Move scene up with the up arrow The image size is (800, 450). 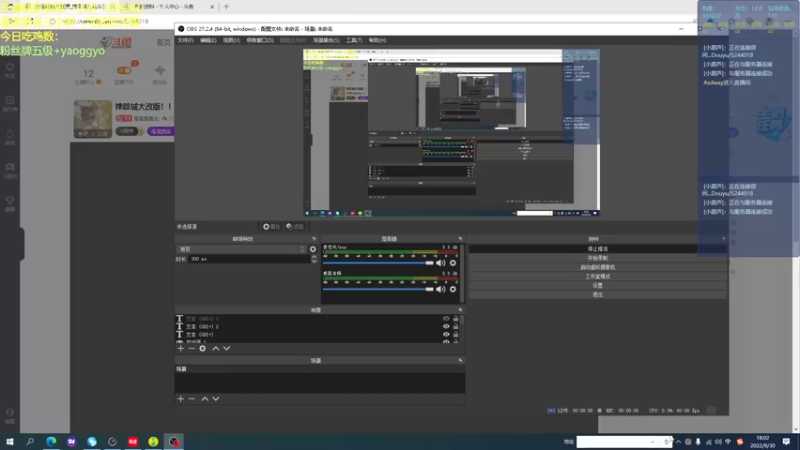click(205, 398)
